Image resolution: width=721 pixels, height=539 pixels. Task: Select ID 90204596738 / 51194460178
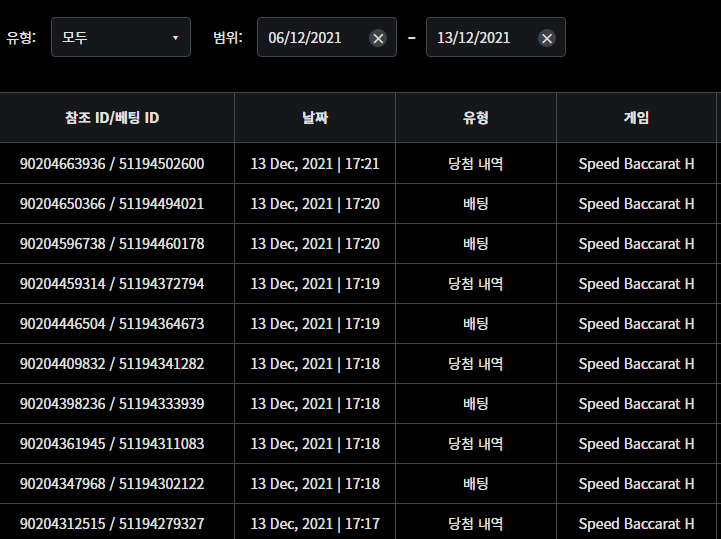pyautogui.click(x=112, y=244)
